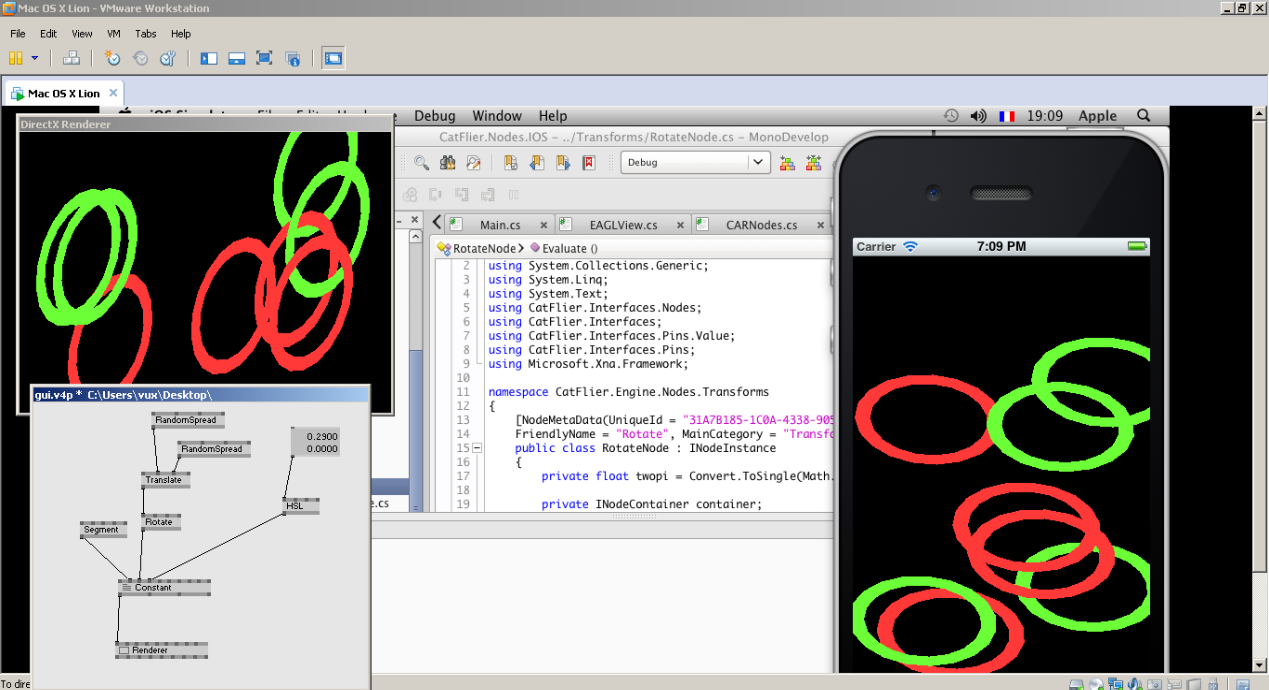Click the MonoDevelop magnifier search icon
Image resolution: width=1269 pixels, height=690 pixels.
tap(422, 162)
